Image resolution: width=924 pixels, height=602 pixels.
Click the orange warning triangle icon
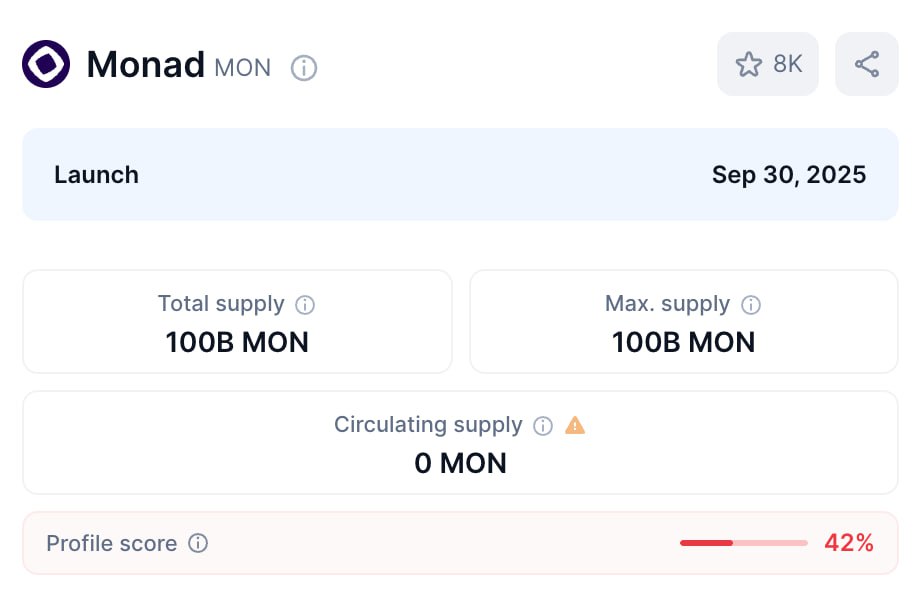coord(575,425)
